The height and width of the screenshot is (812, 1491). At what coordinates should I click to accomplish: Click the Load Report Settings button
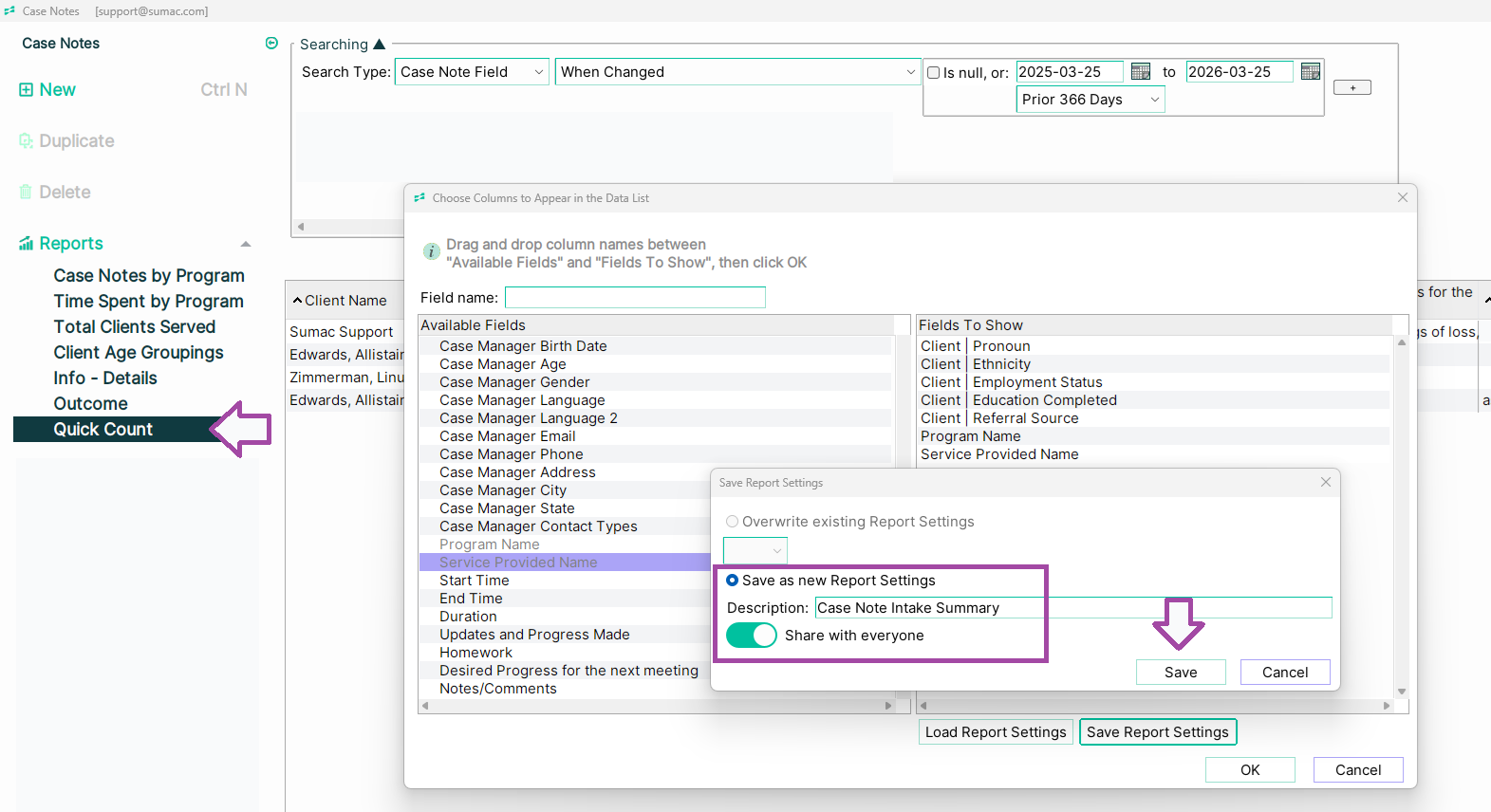(996, 732)
